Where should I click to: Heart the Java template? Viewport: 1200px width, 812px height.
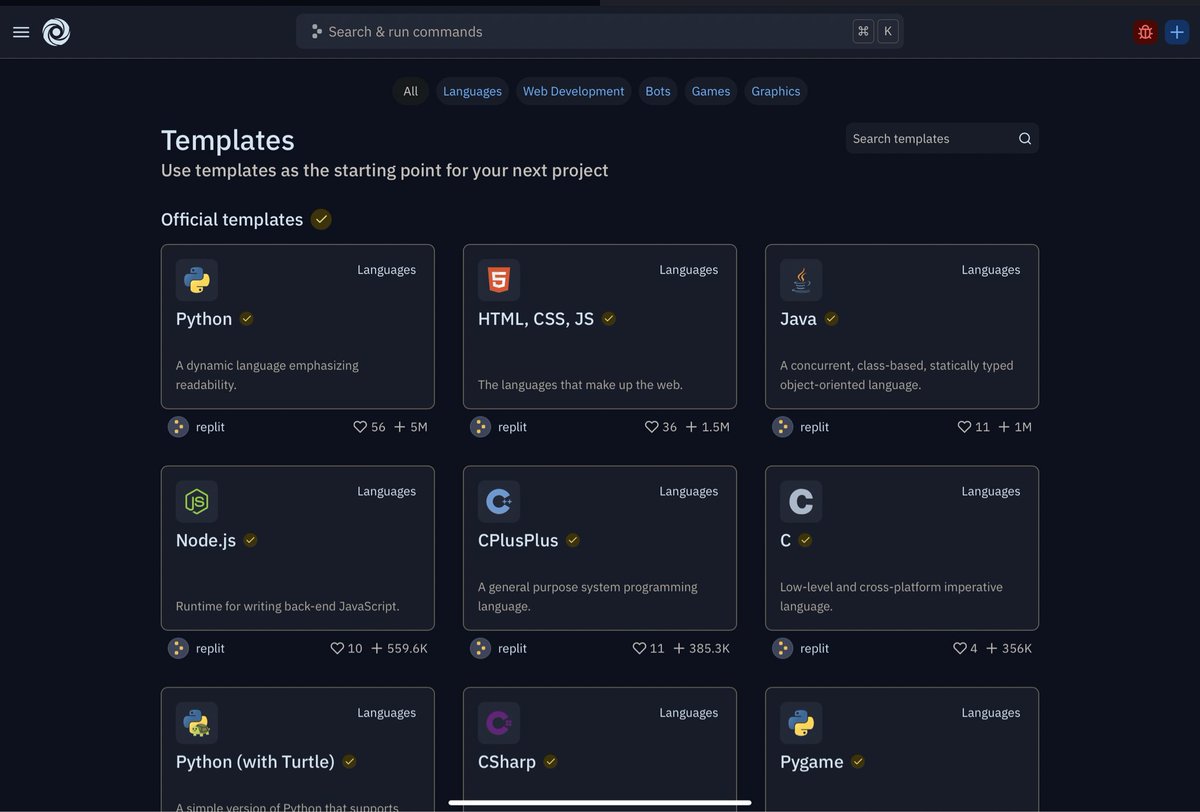(x=964, y=426)
